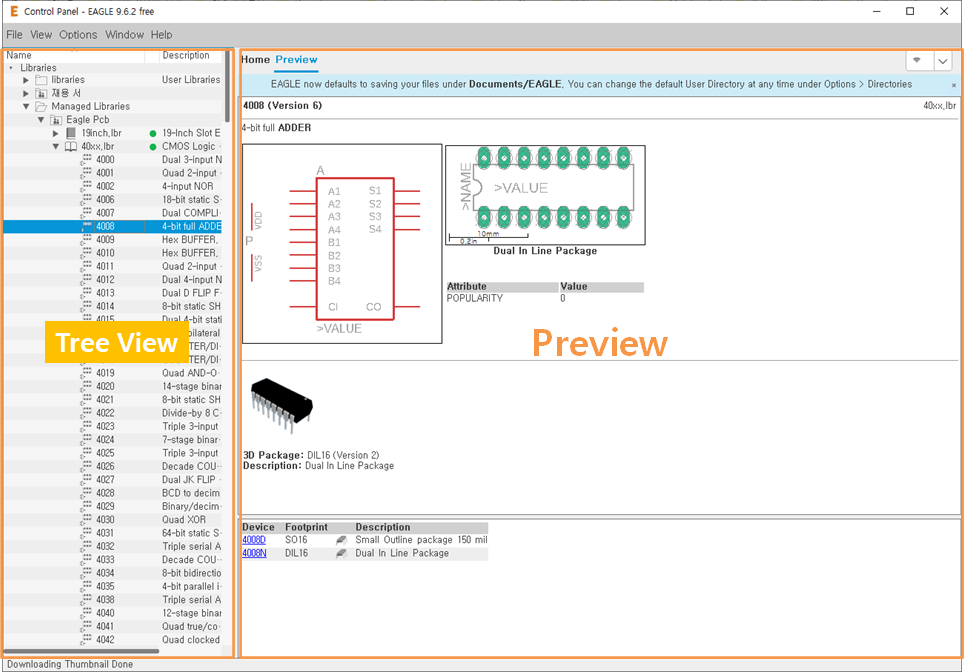964x672 pixels.
Task: Select the 4010 Hex BUFFER entry
Action: coord(113,253)
